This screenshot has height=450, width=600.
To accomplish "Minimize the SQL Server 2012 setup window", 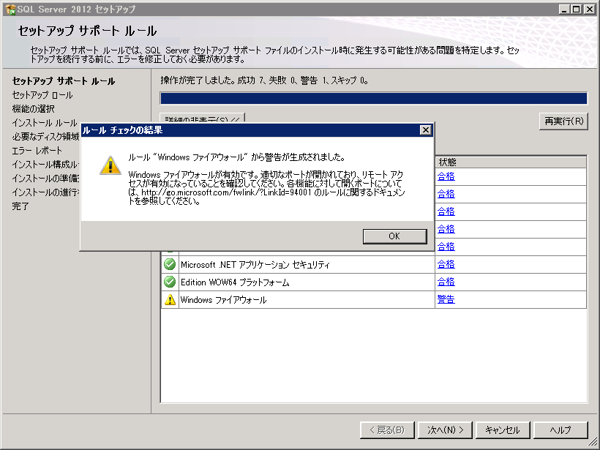I will click(x=564, y=9).
